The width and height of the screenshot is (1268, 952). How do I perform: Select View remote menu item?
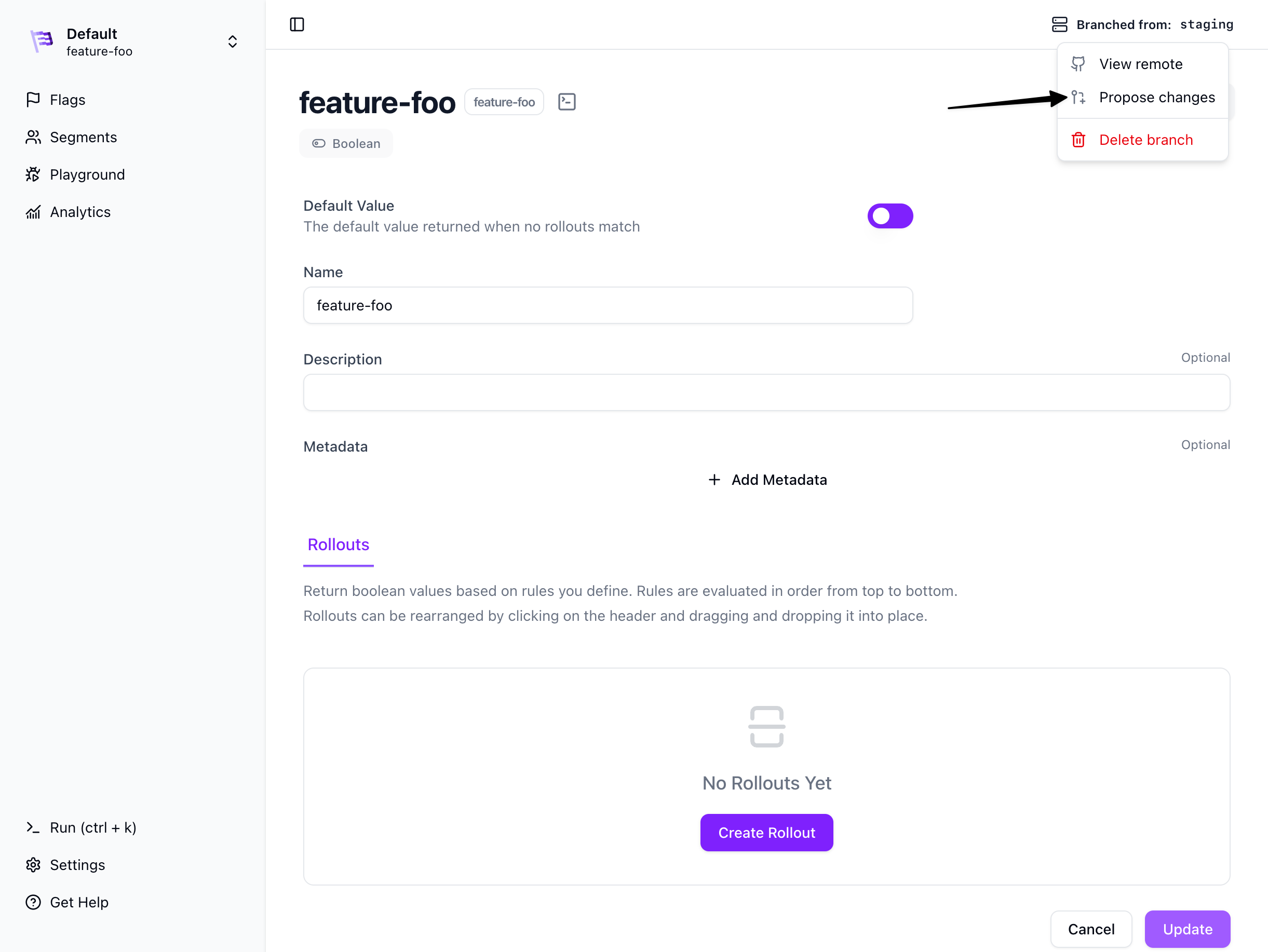tap(1140, 64)
